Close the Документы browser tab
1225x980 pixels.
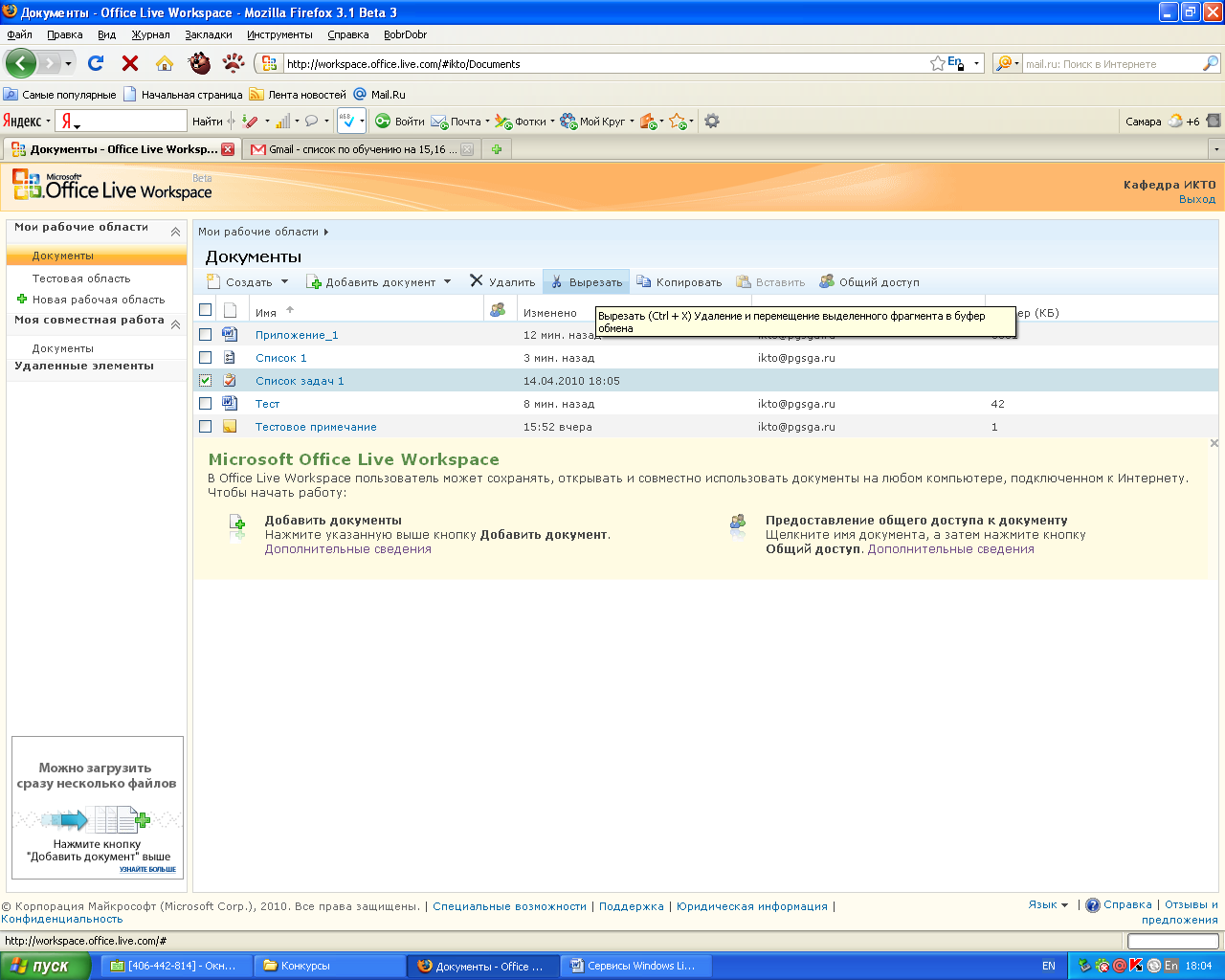(228, 149)
